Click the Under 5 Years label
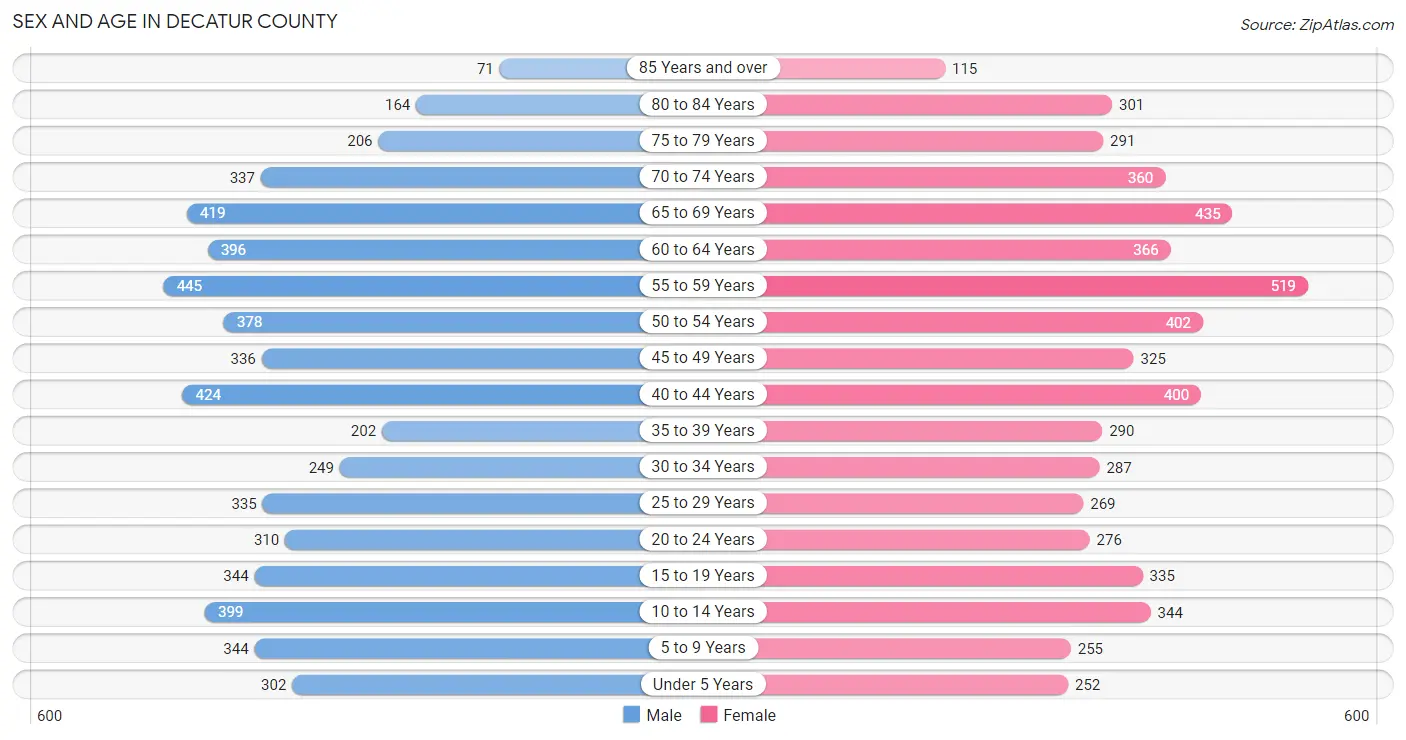The image size is (1406, 740). 703,685
